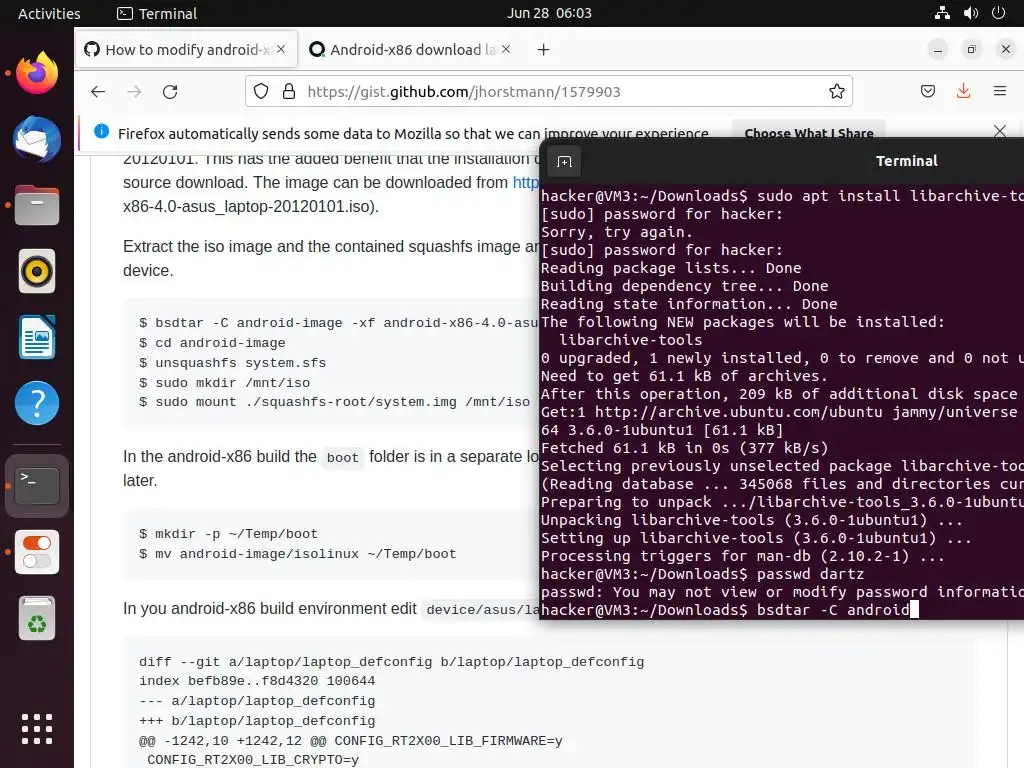Screen dimensions: 1024x768
Task: Click the terminal prompt line 'bsdtar -C android'
Action: point(729,610)
